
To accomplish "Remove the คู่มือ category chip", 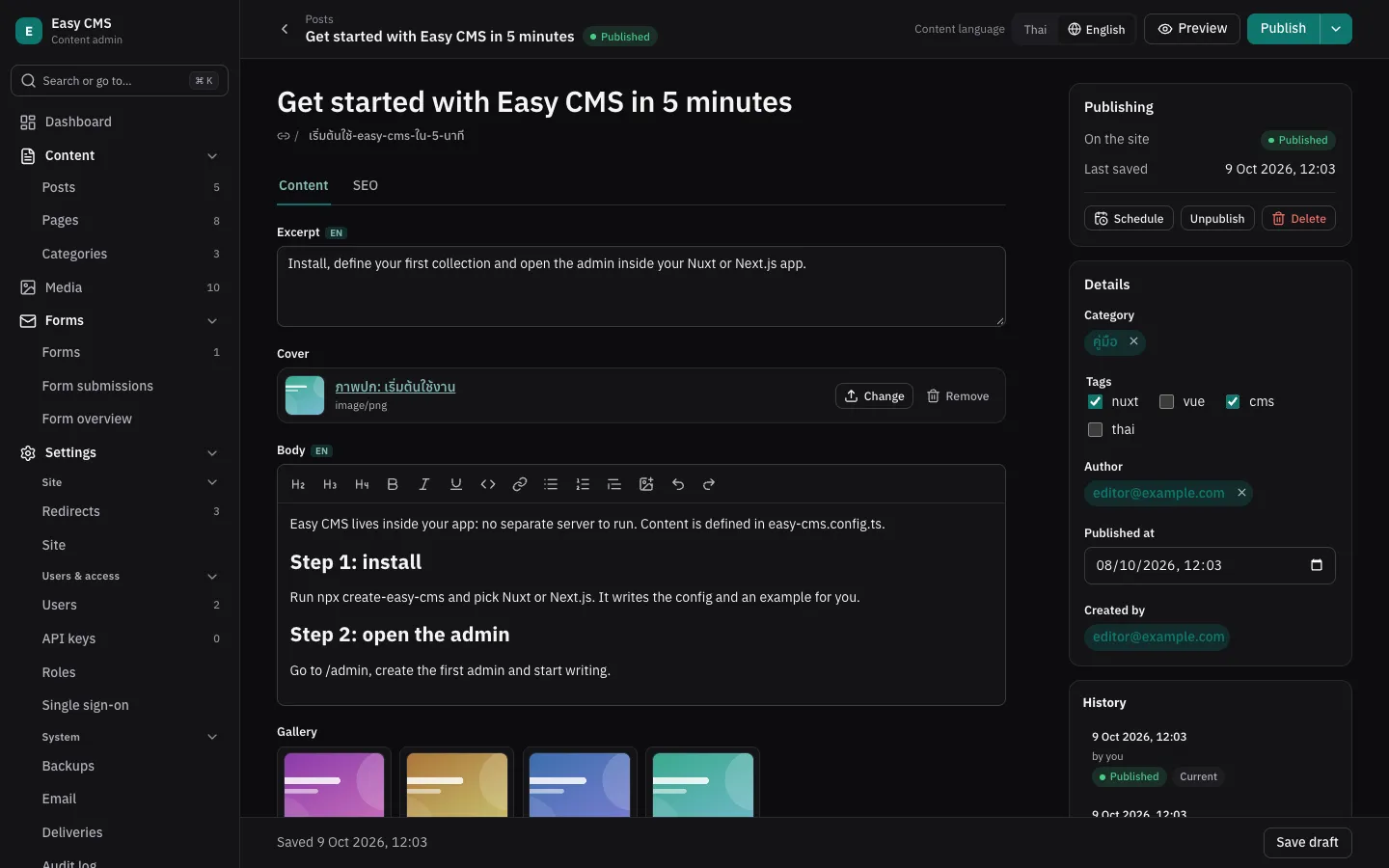I will point(1134,341).
